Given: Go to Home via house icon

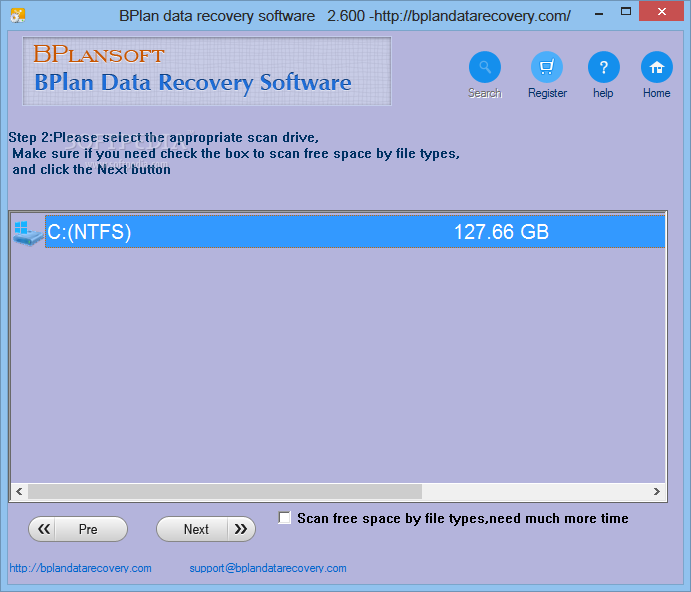Looking at the screenshot, I should (657, 67).
